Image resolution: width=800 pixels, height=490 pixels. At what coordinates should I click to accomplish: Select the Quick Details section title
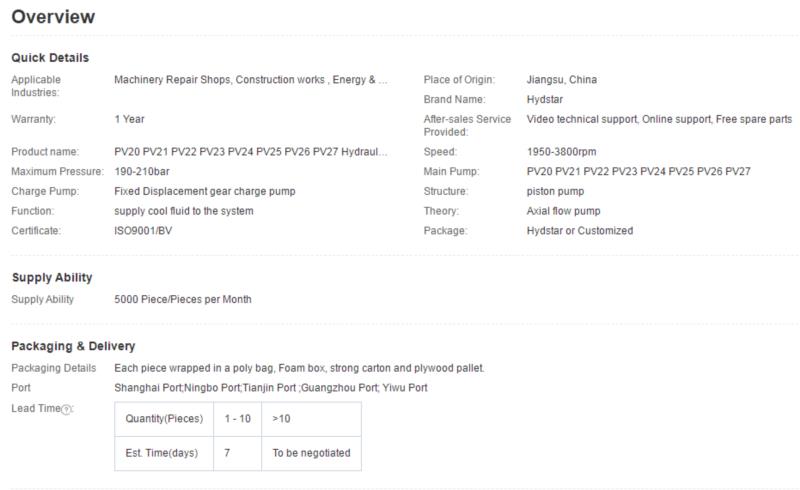pos(50,58)
